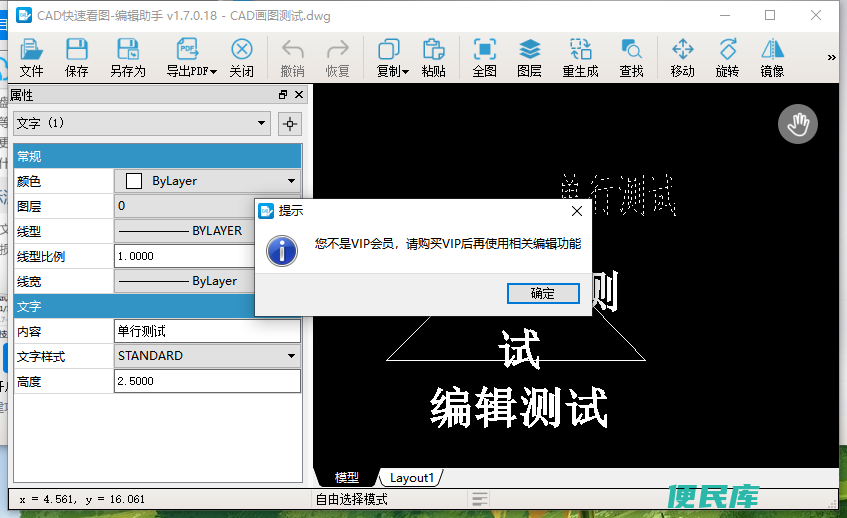Click the command-line lines icon in status bar
The height and width of the screenshot is (518, 847).
click(x=479, y=499)
